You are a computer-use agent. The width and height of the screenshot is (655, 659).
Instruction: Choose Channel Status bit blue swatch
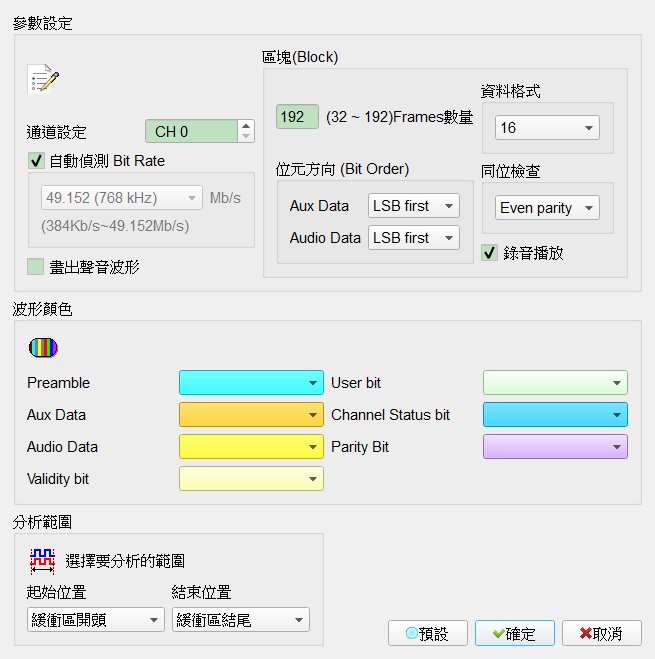[x=555, y=414]
